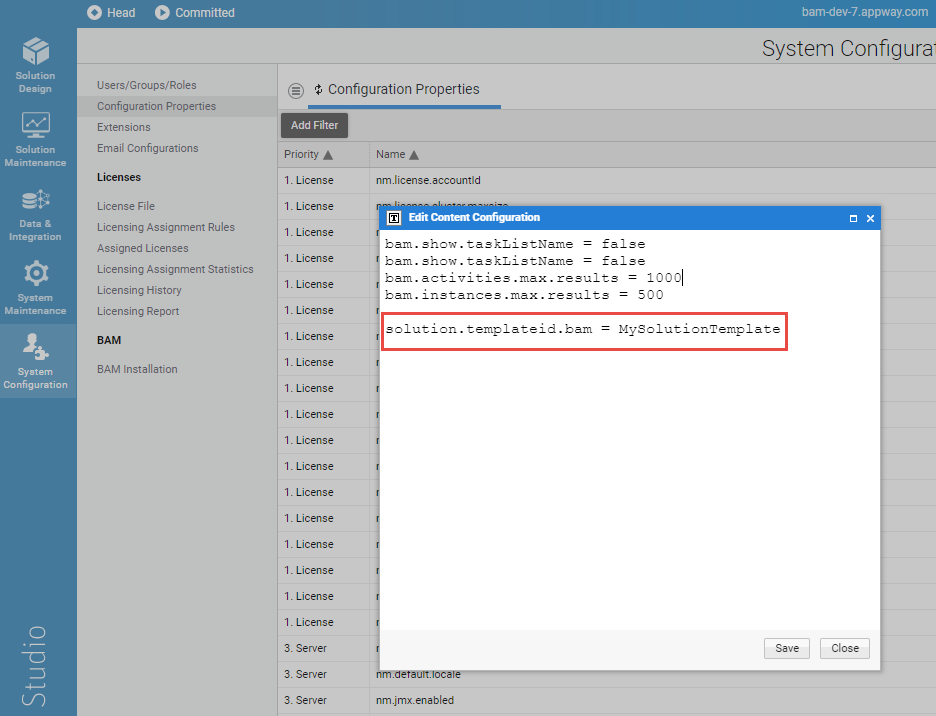
Task: Click the Committed filter icon
Action: [x=162, y=13]
